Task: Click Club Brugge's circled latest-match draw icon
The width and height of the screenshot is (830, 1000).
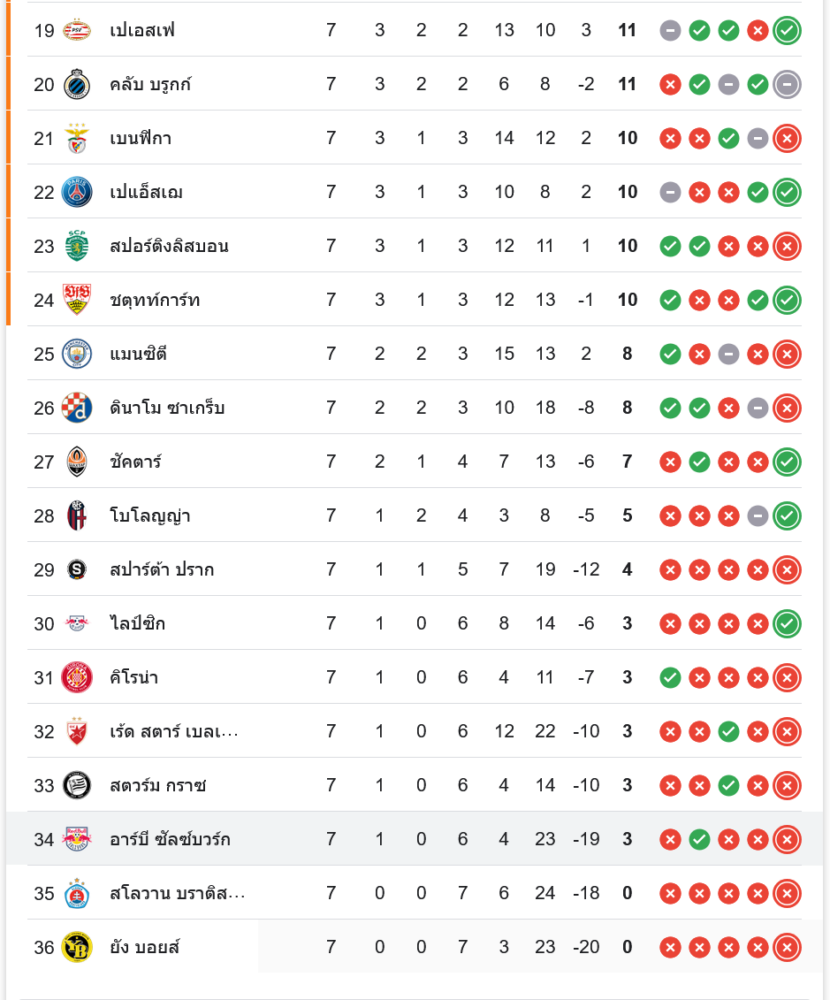Action: [787, 84]
